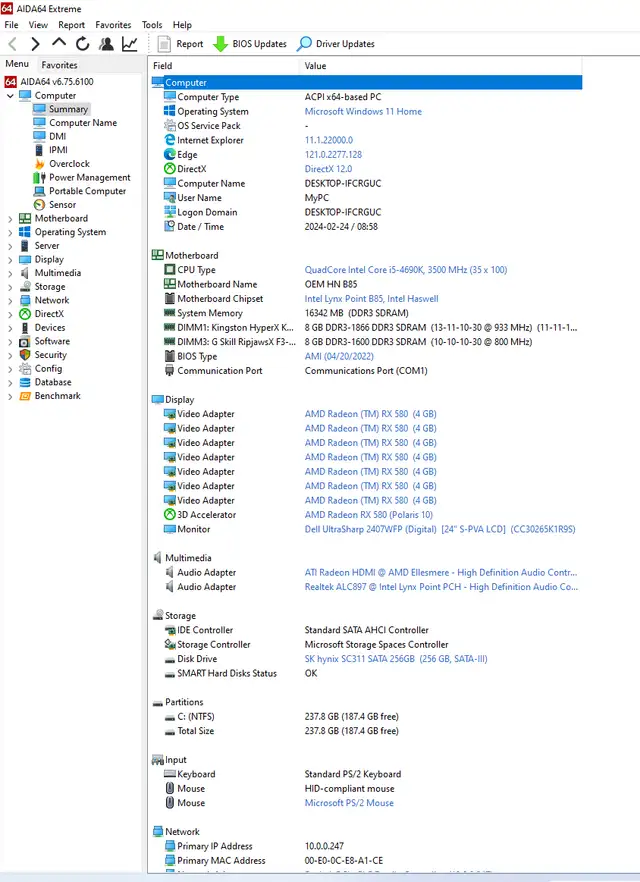Open the DirectX 12.0 link
Viewport: 640px width, 882px height.
(x=328, y=169)
